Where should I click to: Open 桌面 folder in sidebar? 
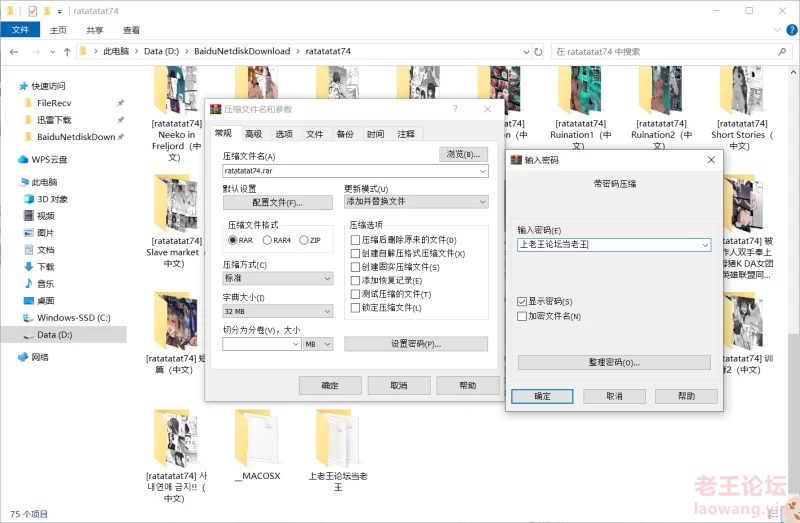click(x=45, y=301)
